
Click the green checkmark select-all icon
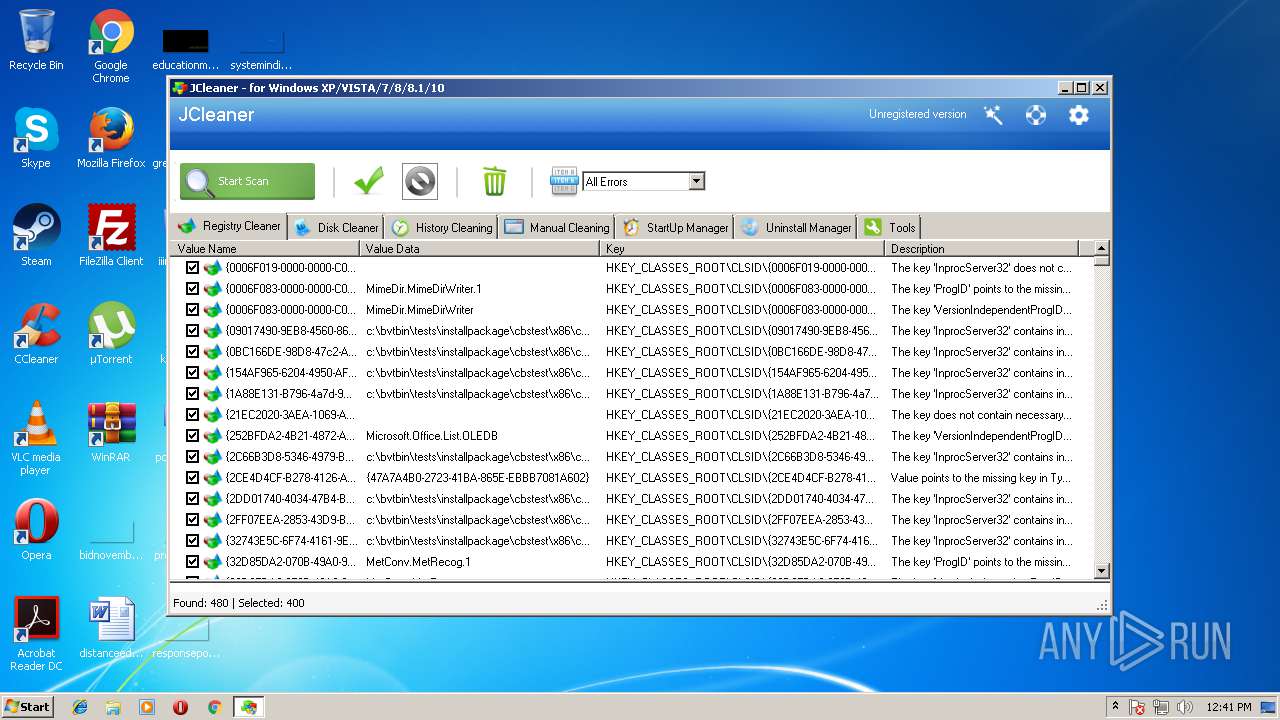(x=369, y=181)
